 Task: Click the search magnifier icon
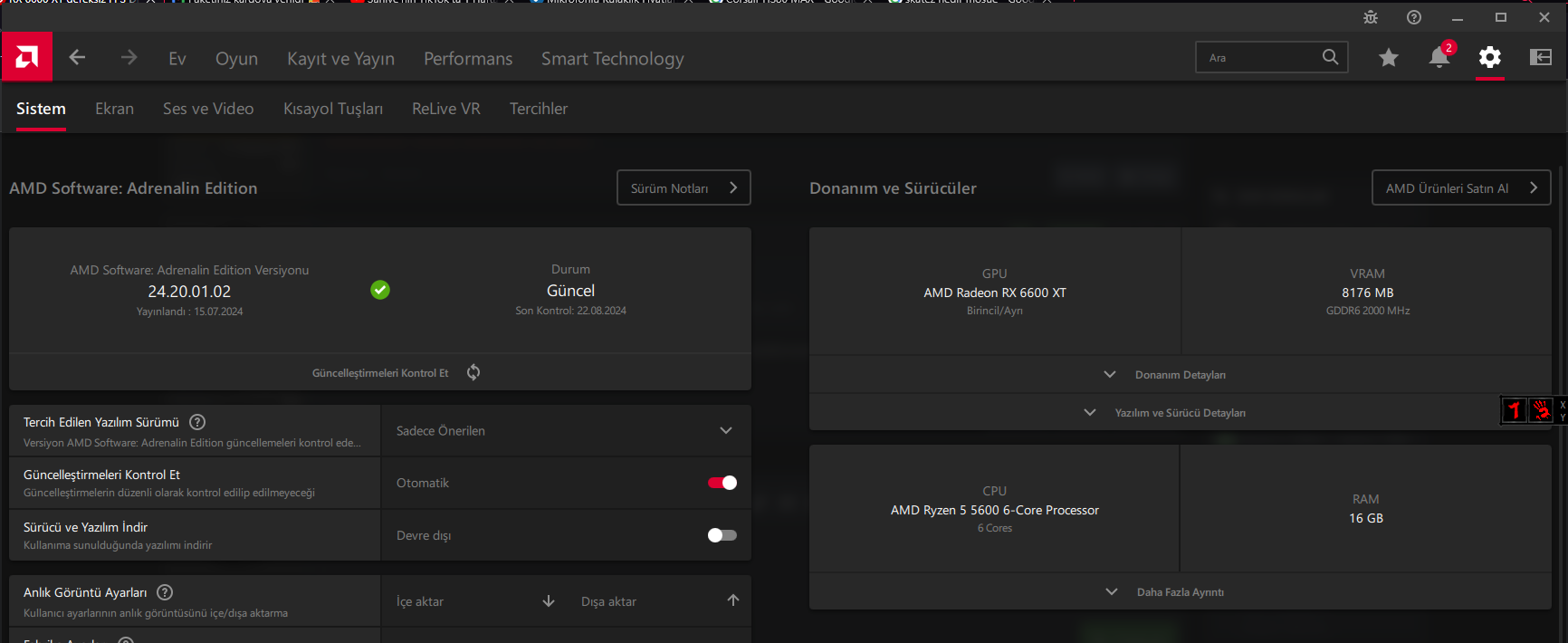[x=1330, y=57]
